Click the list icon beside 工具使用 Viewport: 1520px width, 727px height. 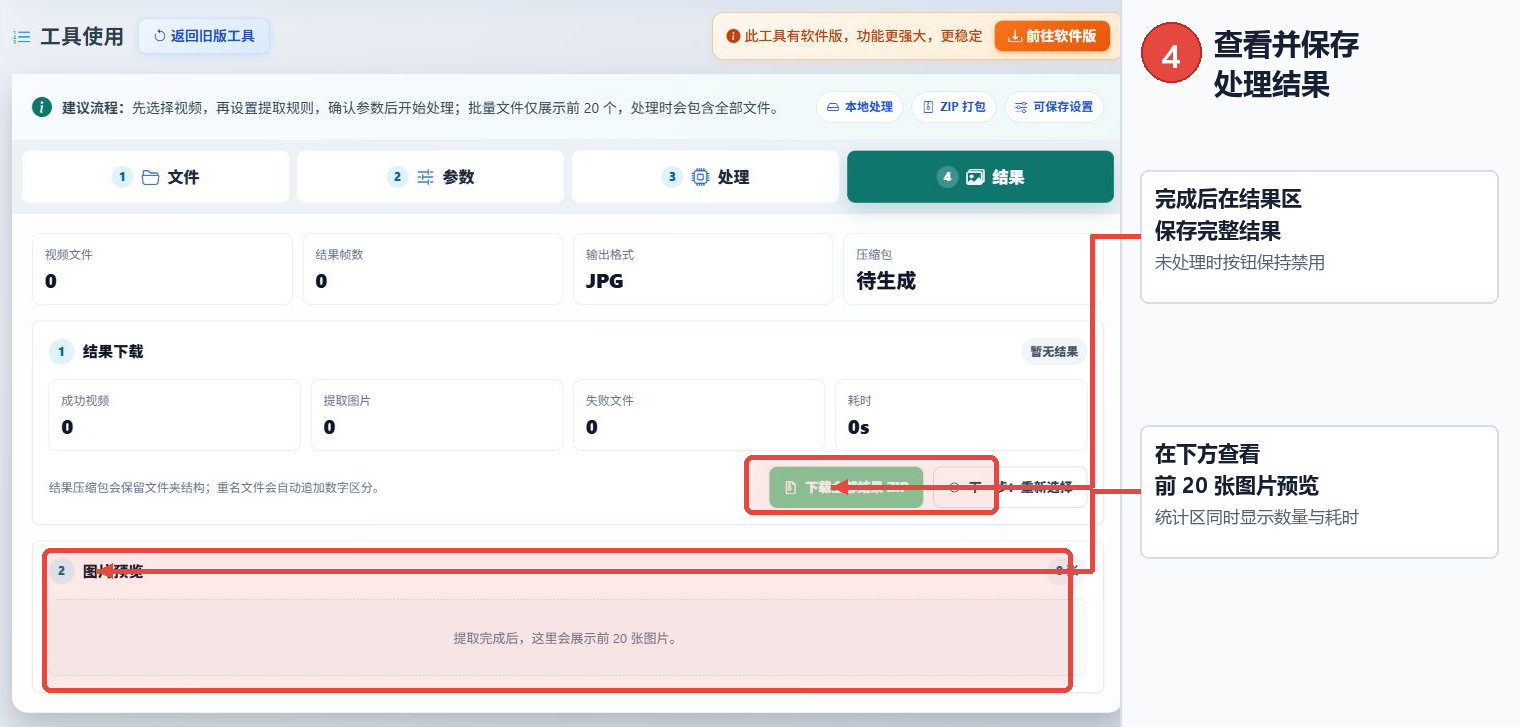coord(21,37)
